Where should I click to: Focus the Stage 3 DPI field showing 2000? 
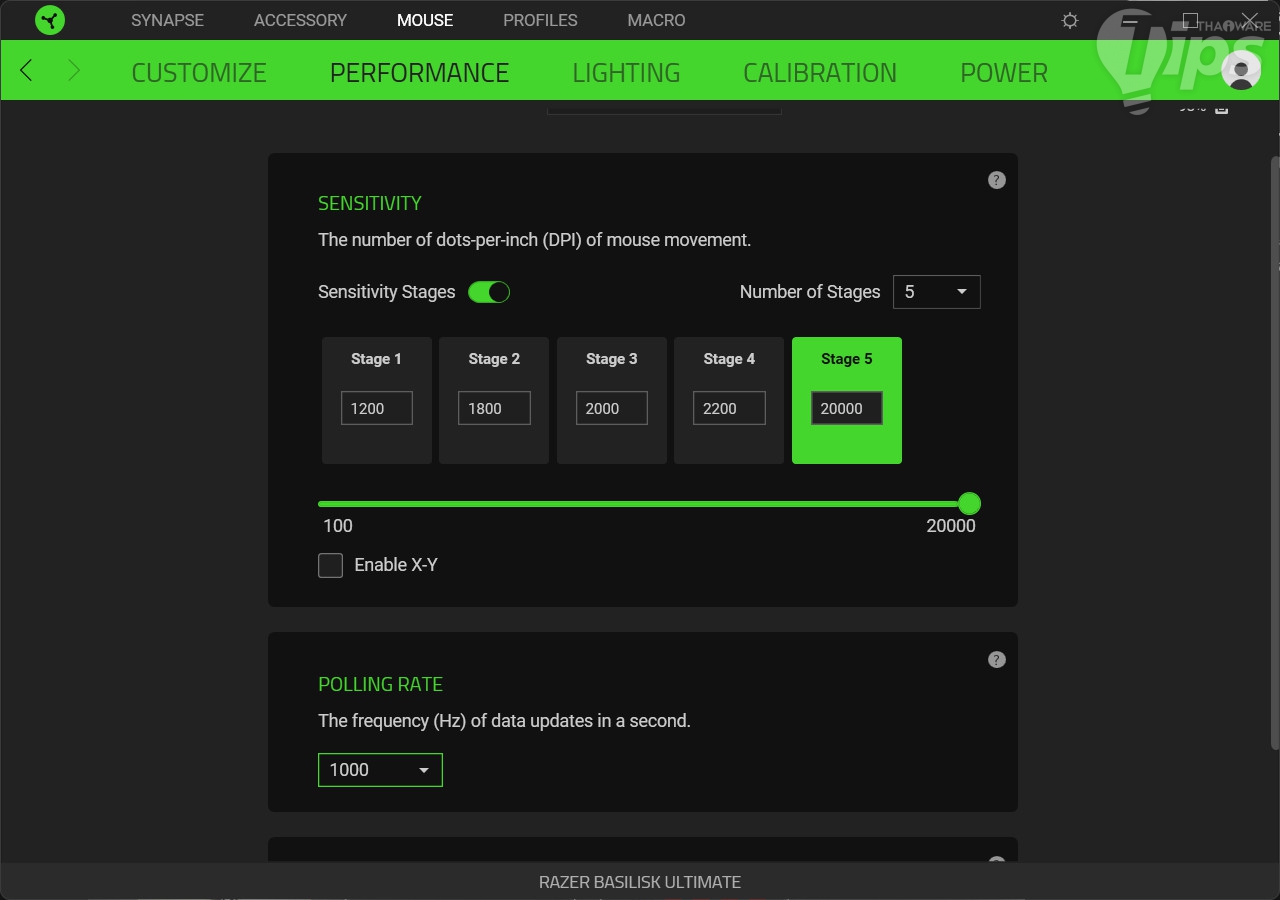click(612, 408)
